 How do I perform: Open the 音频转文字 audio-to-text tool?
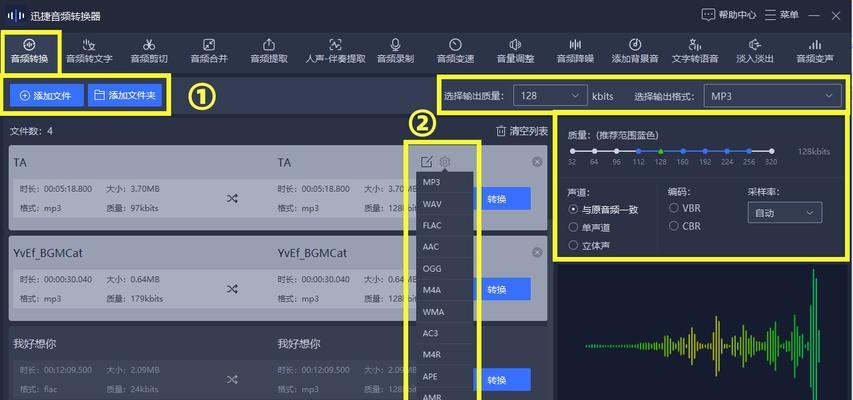[89, 51]
